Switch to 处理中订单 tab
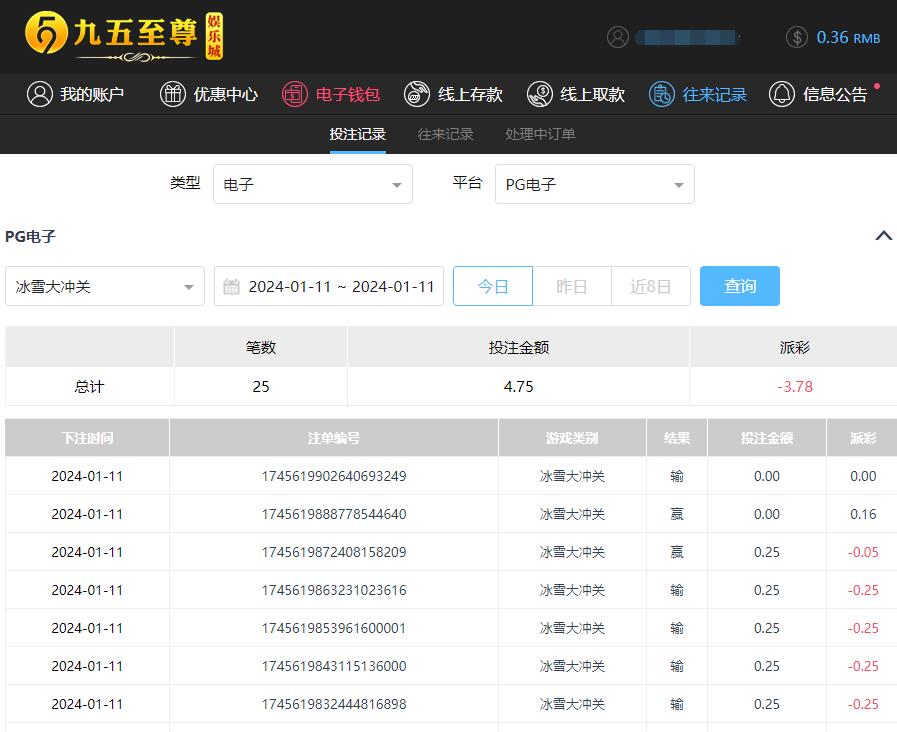This screenshot has height=732, width=897. coord(540,134)
